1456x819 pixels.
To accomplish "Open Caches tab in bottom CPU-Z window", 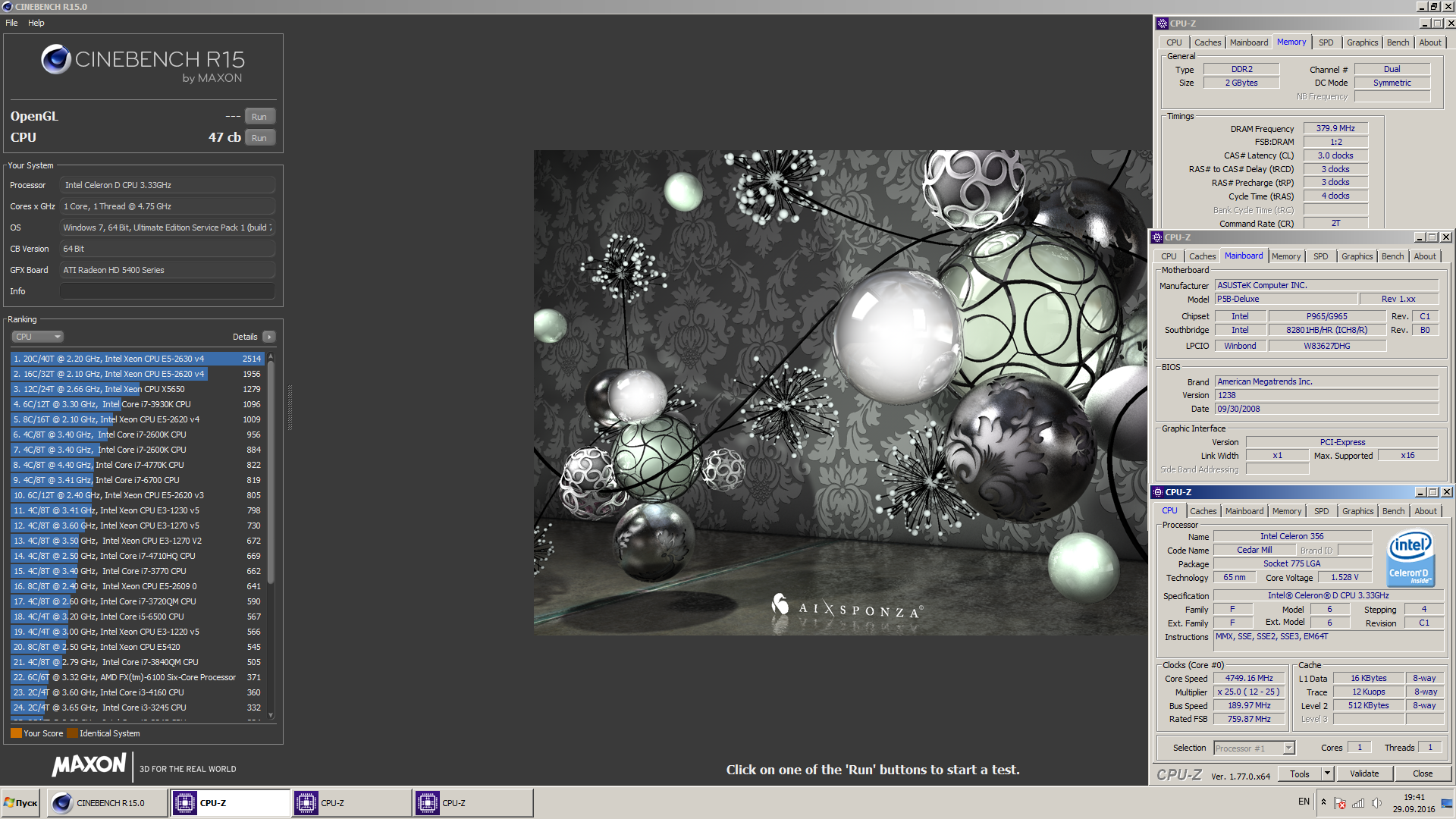I will click(x=1203, y=511).
